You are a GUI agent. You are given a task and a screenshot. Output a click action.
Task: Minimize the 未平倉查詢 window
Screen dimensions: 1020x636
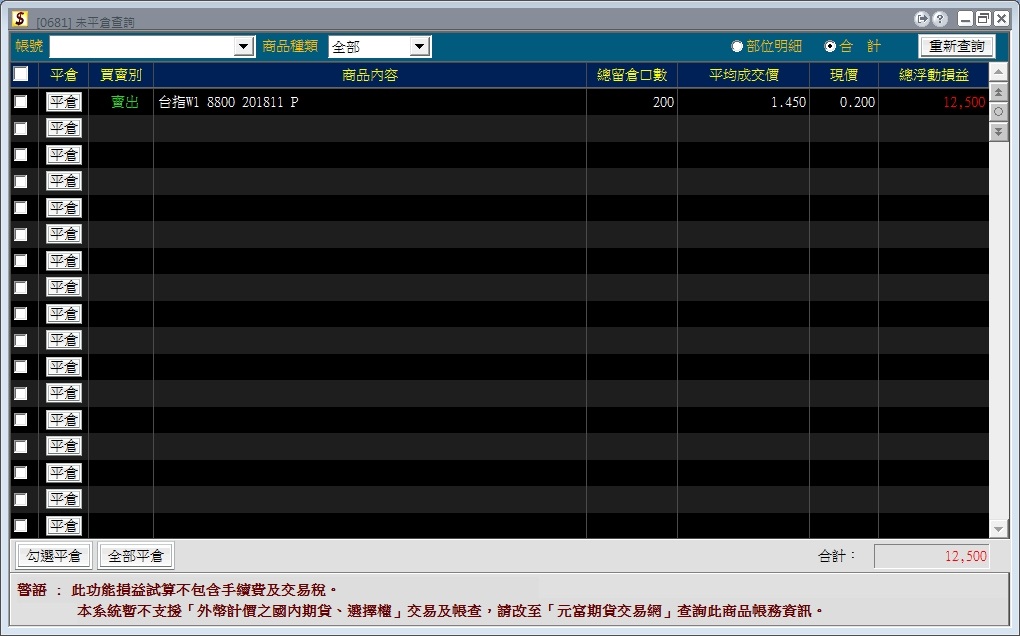[965, 19]
